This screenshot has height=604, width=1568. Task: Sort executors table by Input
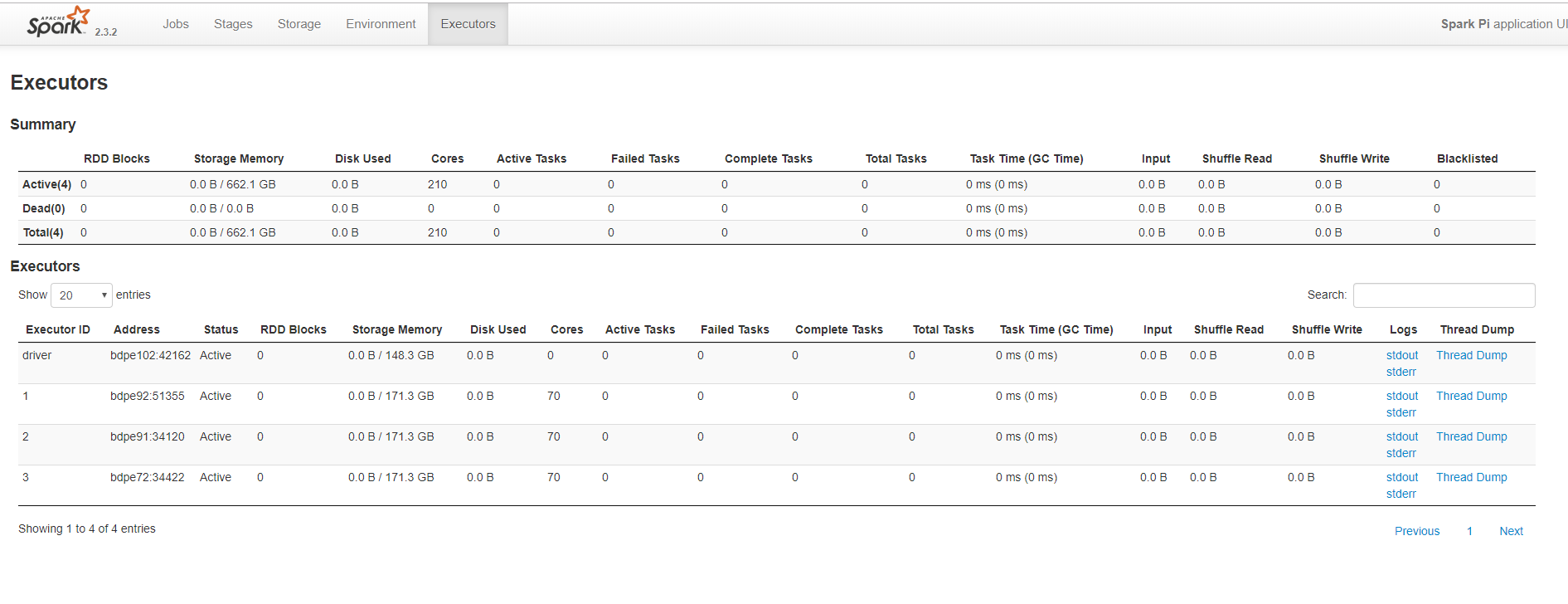1158,329
